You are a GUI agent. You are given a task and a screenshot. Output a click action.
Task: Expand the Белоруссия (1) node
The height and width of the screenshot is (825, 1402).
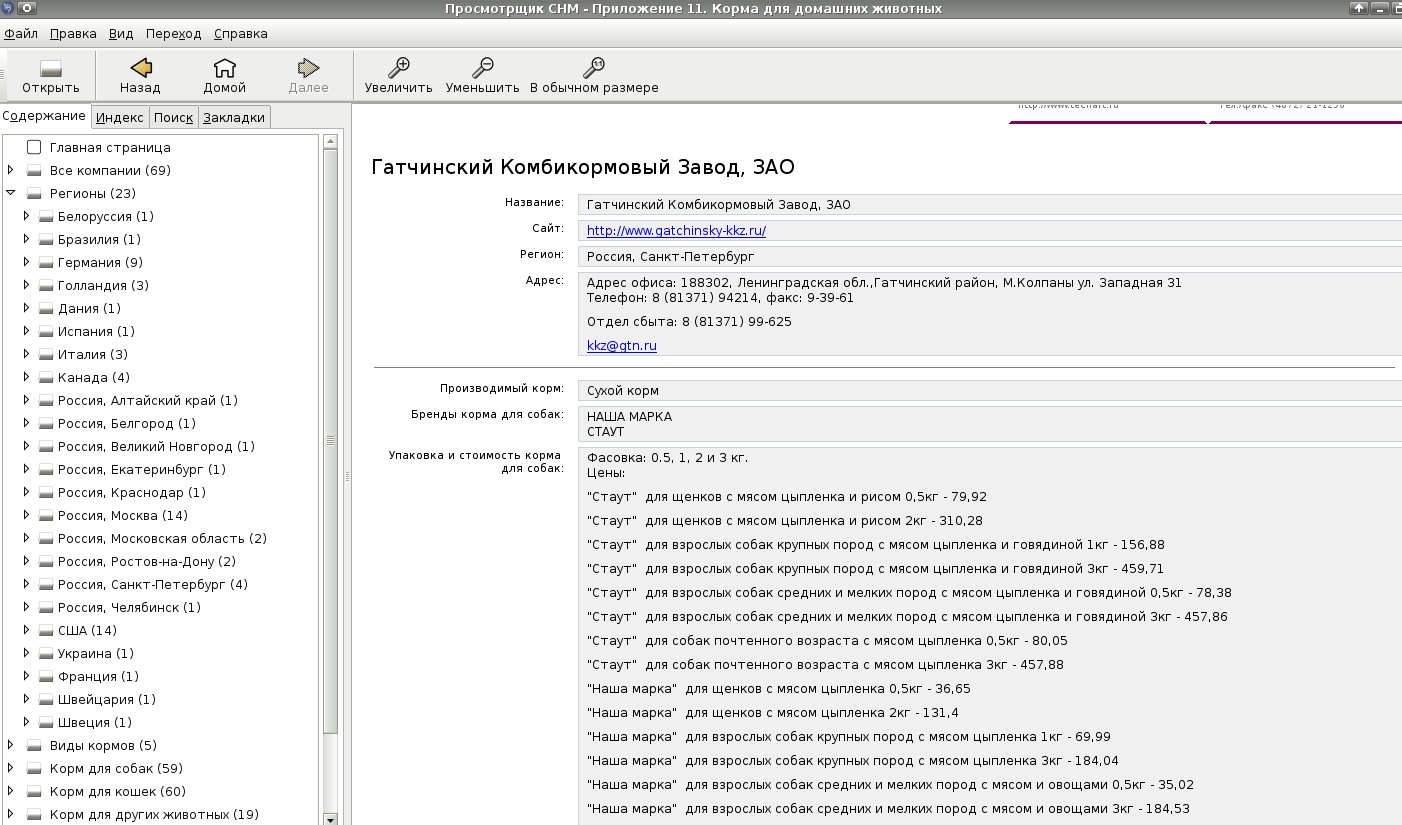(27, 216)
